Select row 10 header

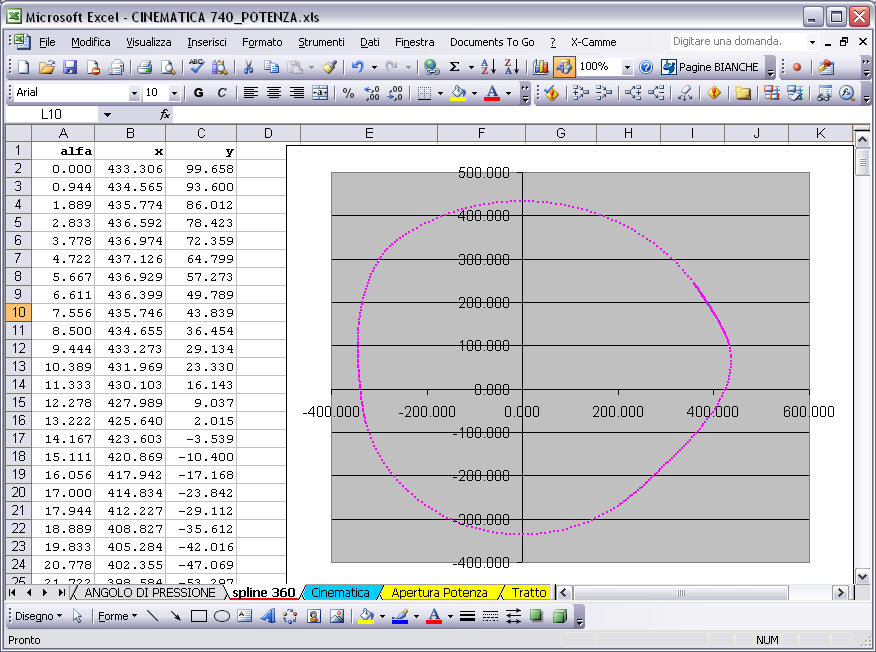[x=18, y=313]
